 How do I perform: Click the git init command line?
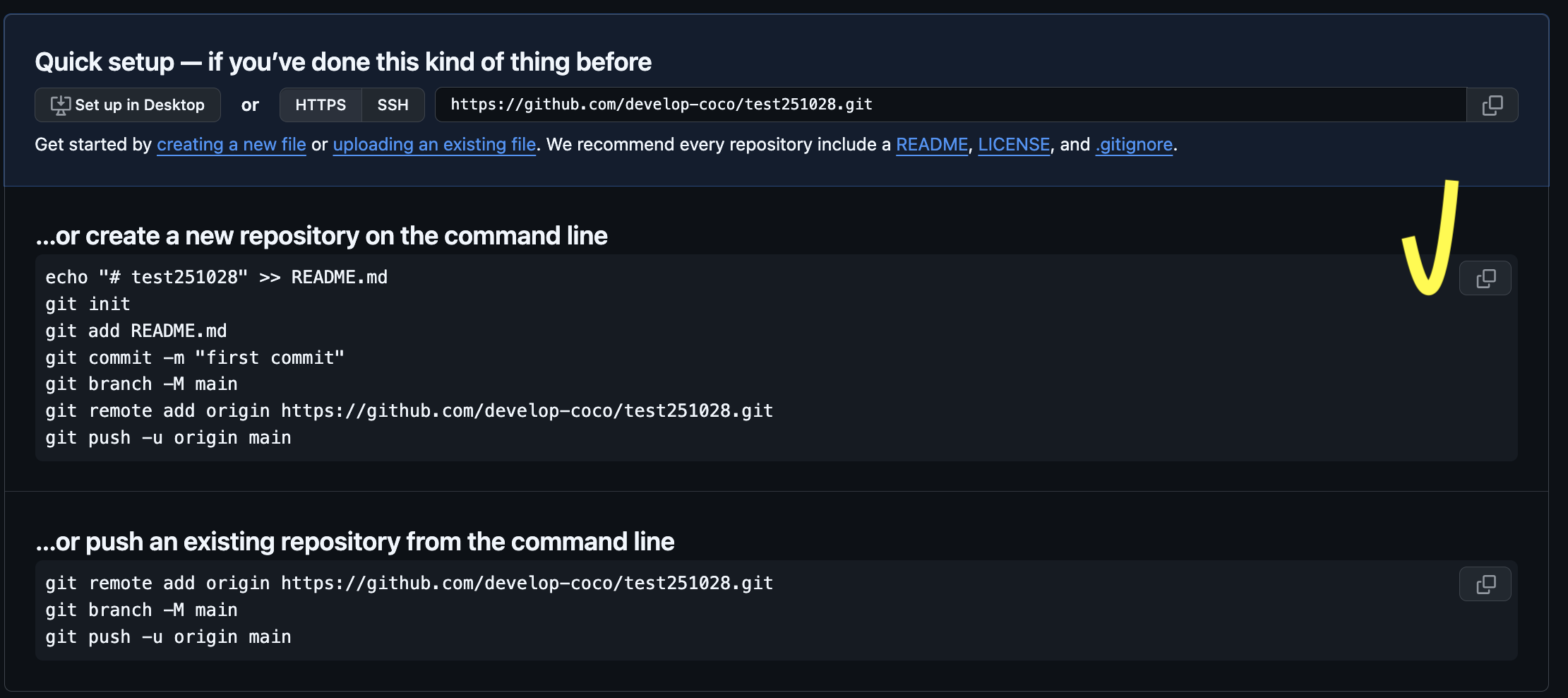tap(87, 304)
